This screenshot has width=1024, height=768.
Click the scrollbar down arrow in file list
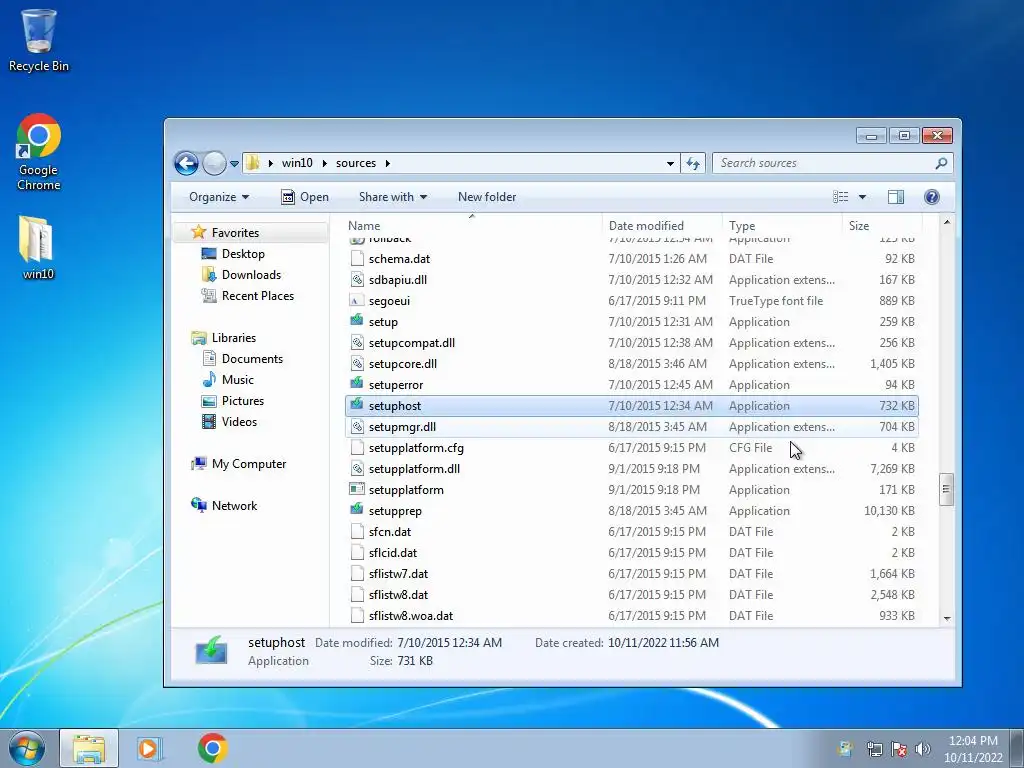pos(947,618)
